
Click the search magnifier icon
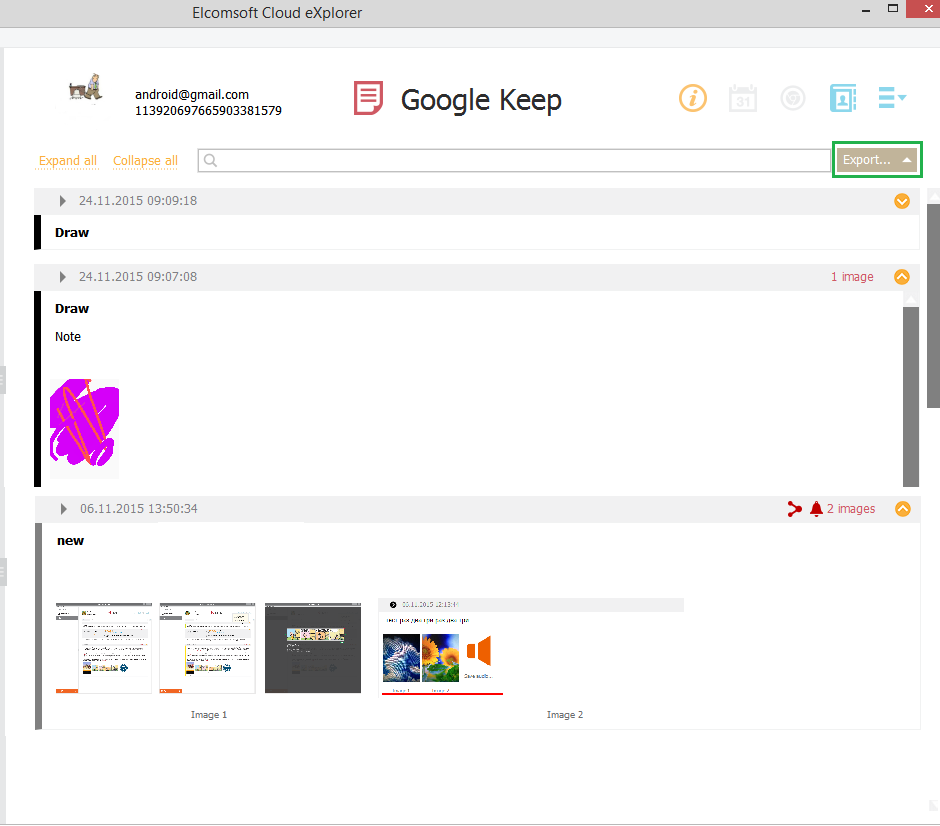[x=210, y=160]
